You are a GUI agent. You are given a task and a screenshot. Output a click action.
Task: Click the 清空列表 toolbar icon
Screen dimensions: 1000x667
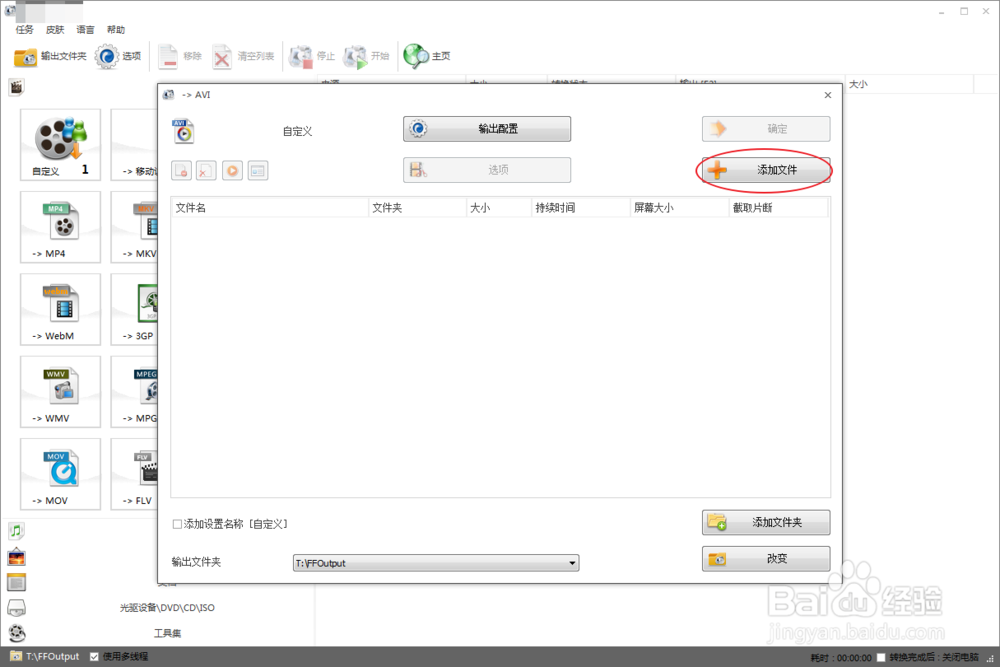pos(222,57)
